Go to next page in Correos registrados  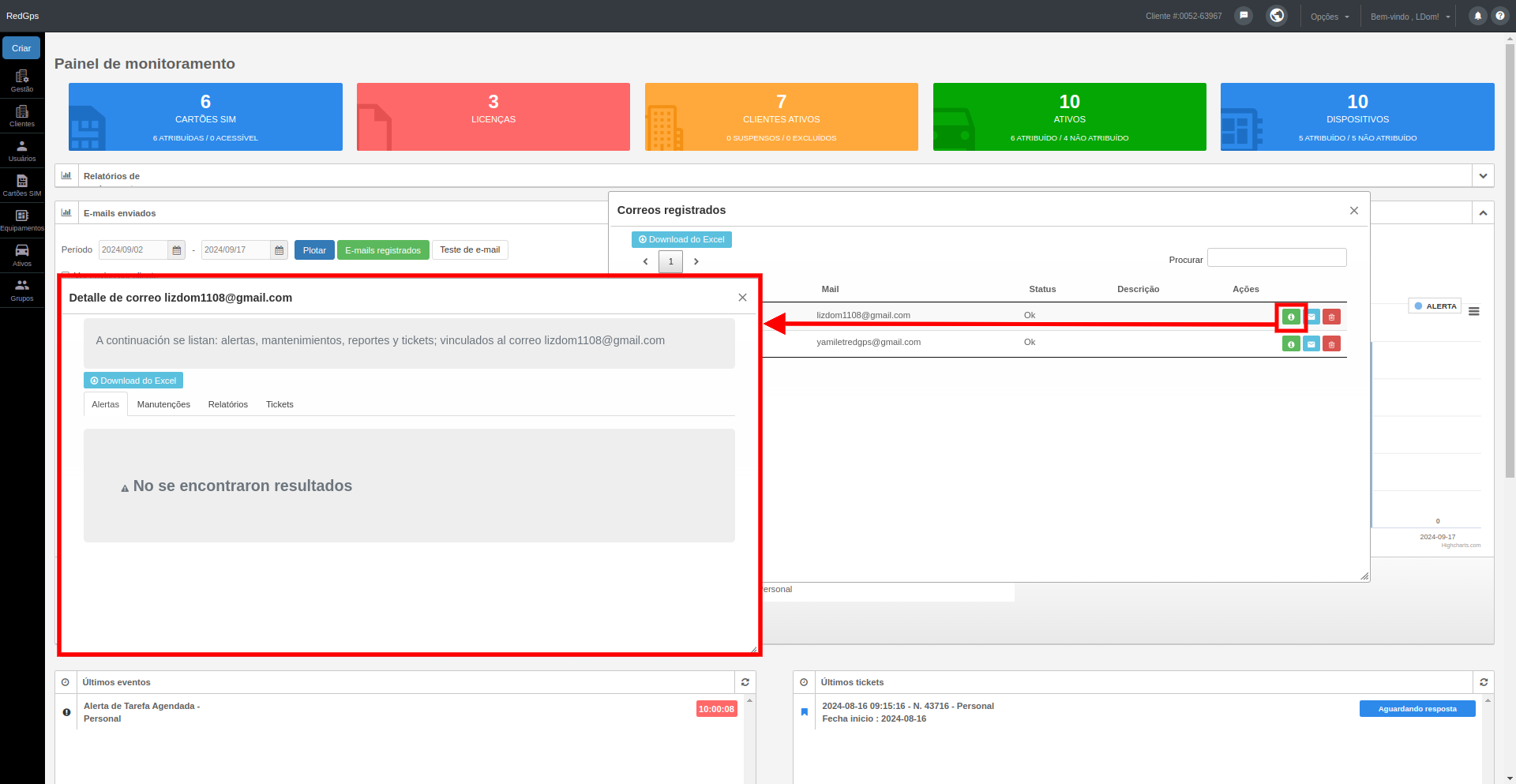click(696, 261)
